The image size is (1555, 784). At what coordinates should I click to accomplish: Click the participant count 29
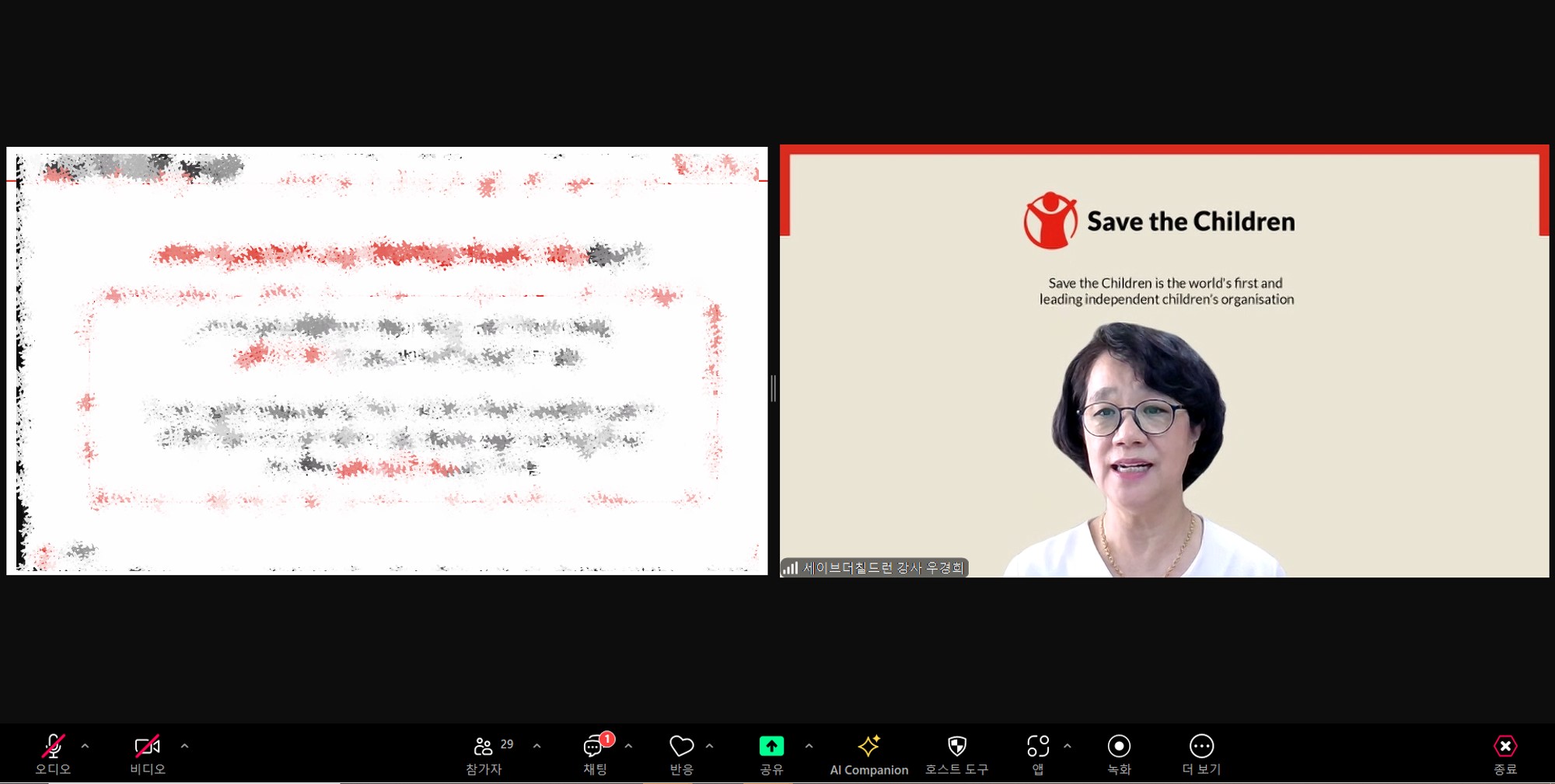[507, 744]
